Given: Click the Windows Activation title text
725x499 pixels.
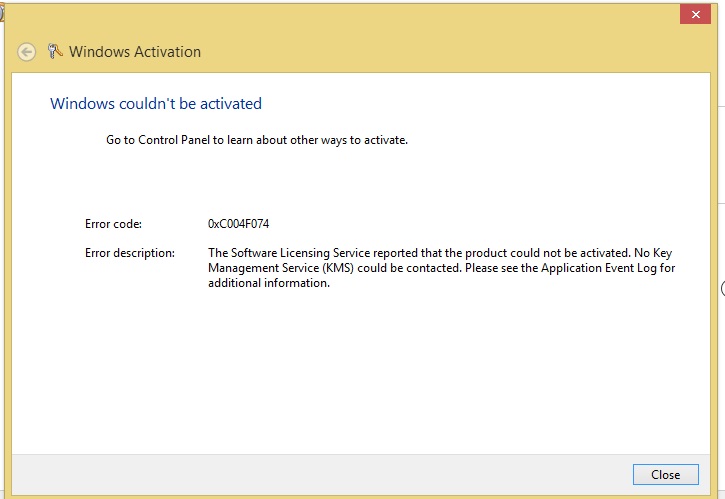Looking at the screenshot, I should (x=134, y=52).
